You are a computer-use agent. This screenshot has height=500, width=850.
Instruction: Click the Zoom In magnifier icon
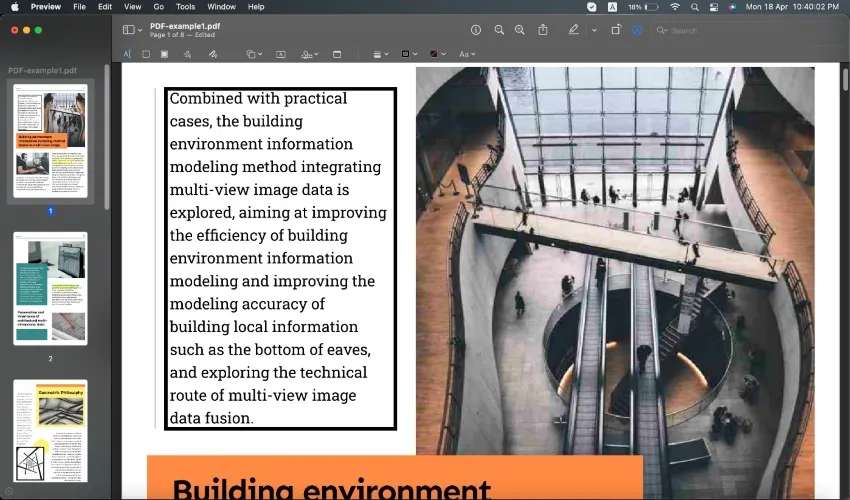(x=519, y=30)
